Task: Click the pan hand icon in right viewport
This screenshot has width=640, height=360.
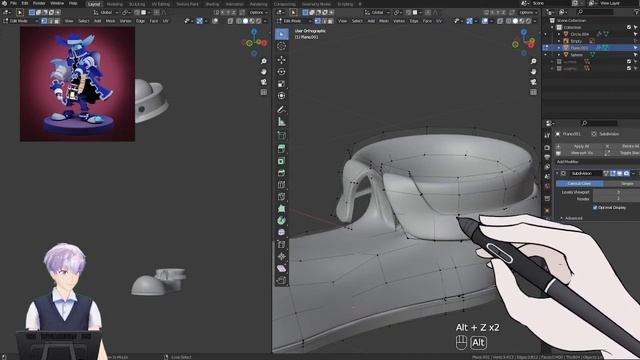Action: click(x=533, y=71)
